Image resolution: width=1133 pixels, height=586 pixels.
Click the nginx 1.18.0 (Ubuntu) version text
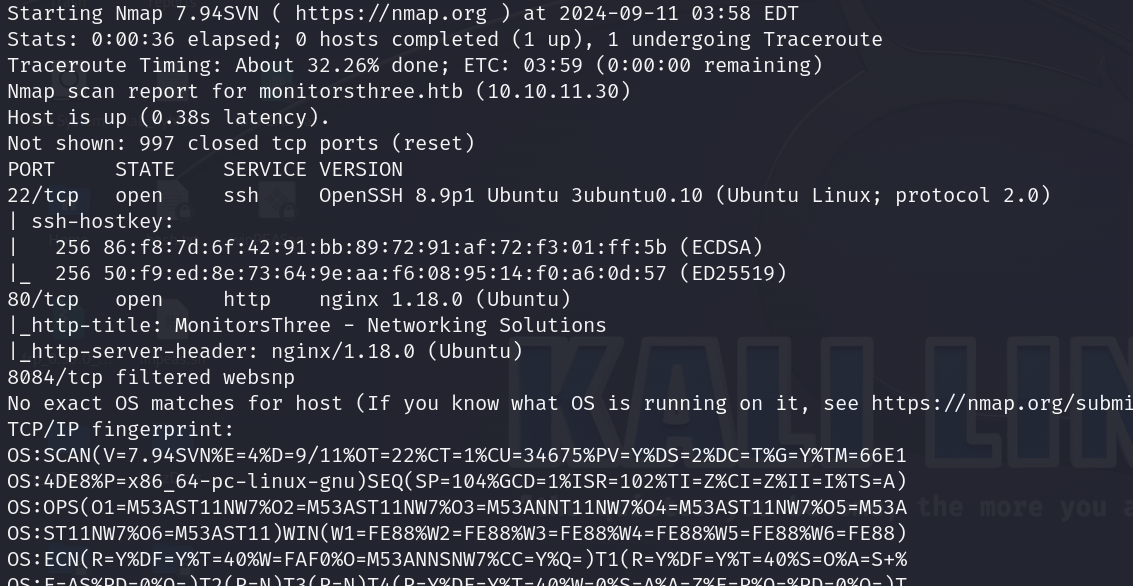coord(445,300)
